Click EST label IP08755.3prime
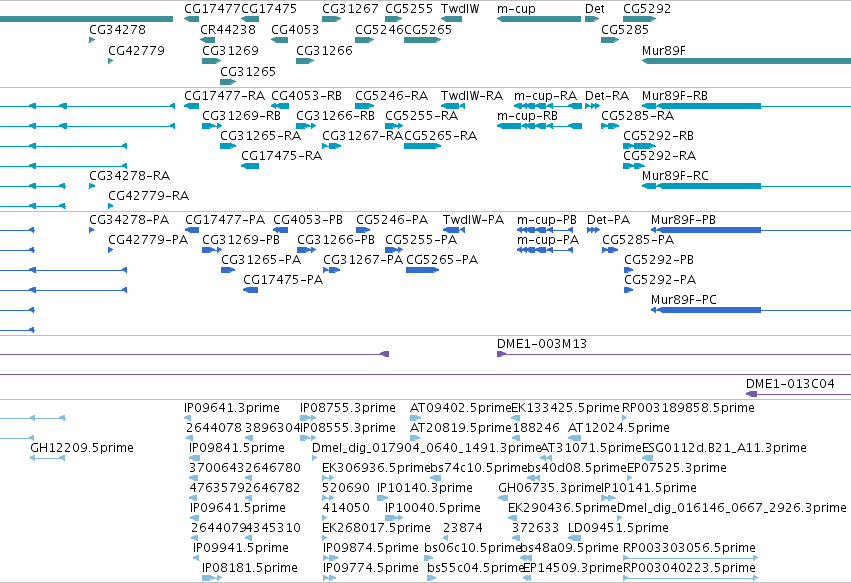 [348, 408]
